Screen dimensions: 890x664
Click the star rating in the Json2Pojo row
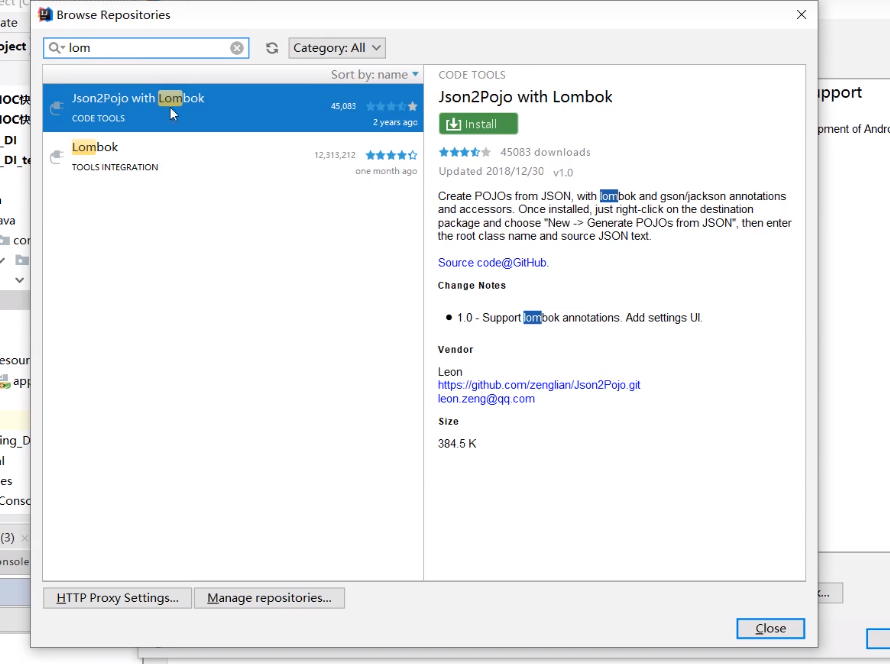tap(392, 106)
